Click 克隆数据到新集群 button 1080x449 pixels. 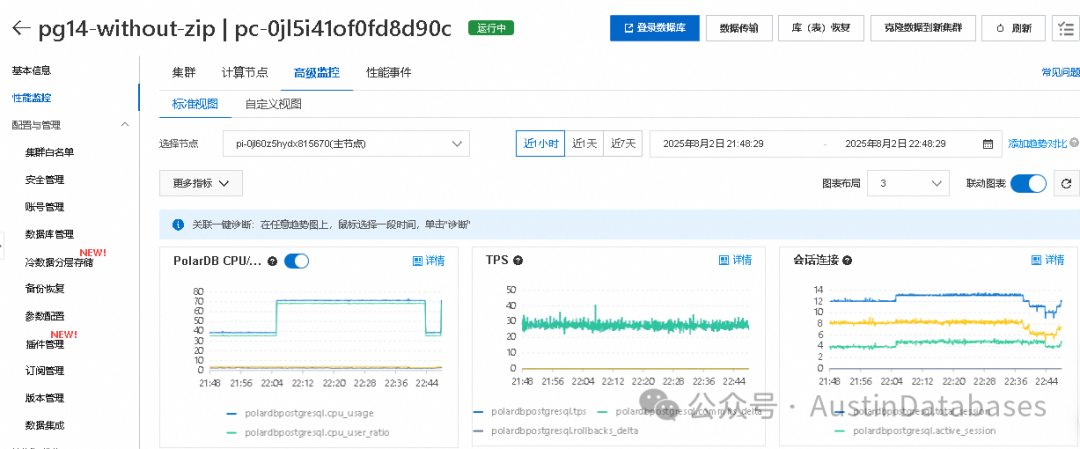924,28
